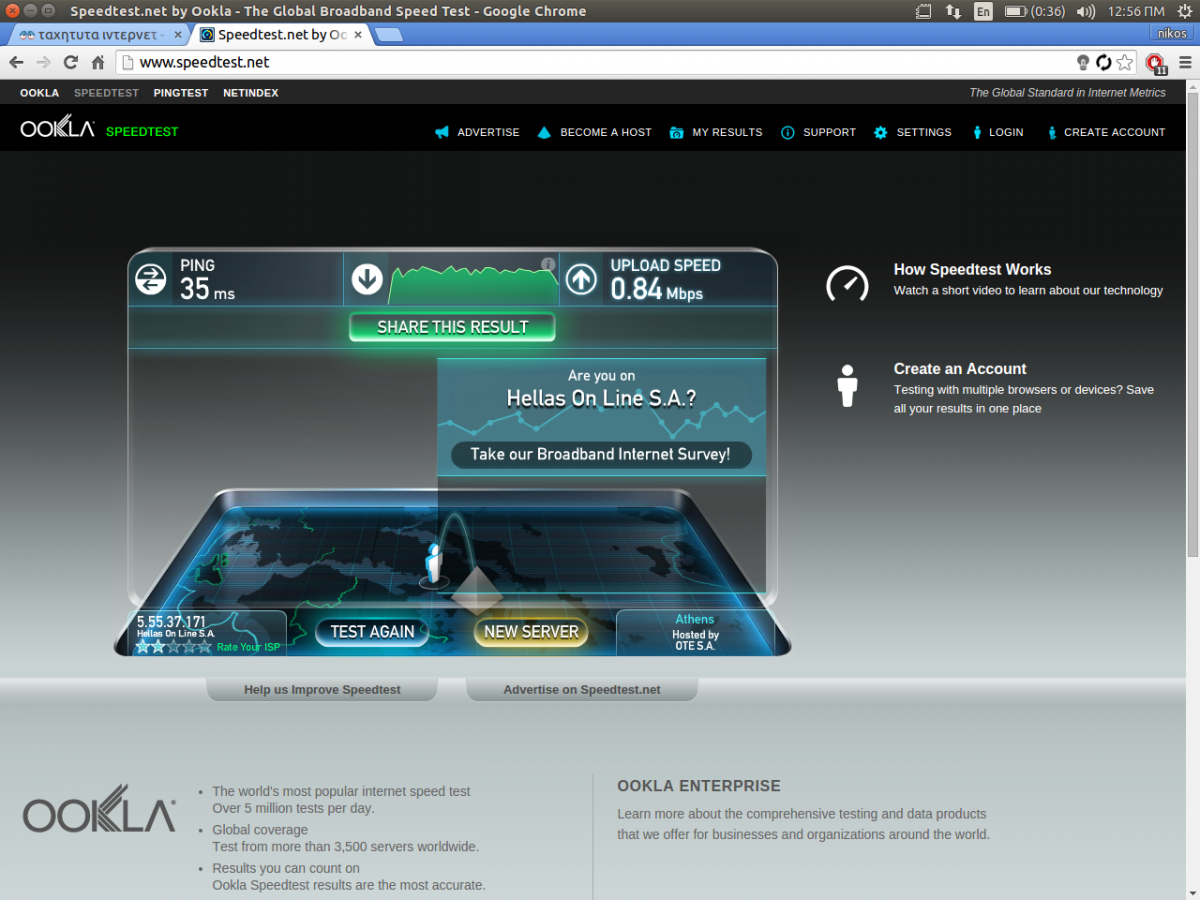Click SHARE THIS RESULT button

pos(452,327)
